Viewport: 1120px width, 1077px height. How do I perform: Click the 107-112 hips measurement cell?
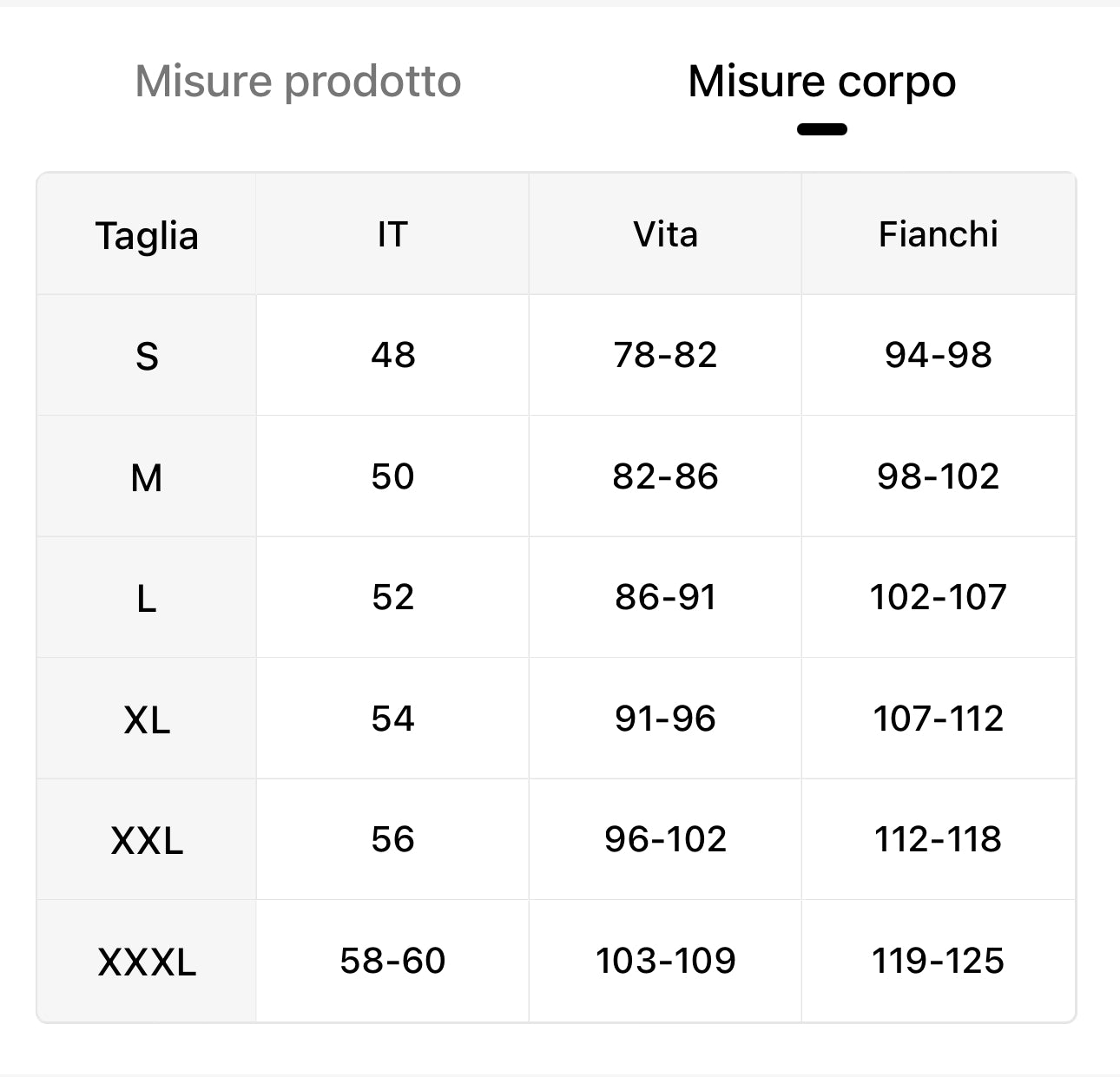[938, 719]
